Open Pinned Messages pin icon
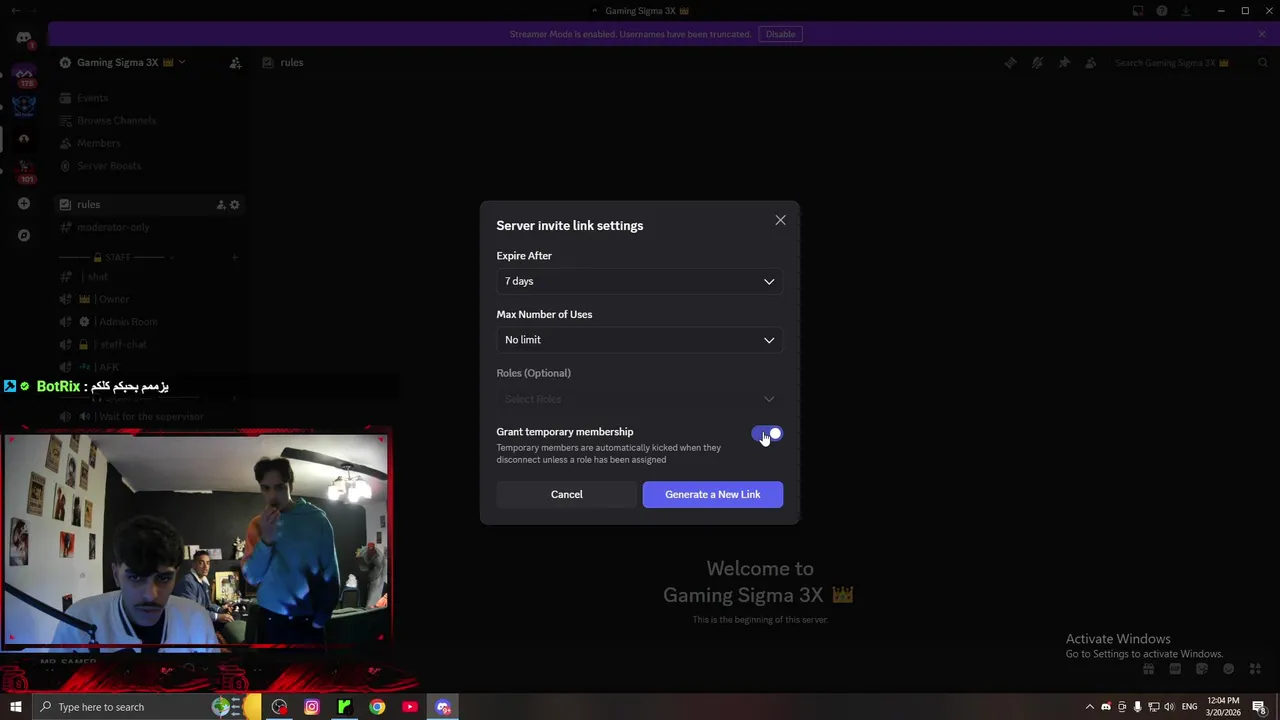The width and height of the screenshot is (1280, 720). click(x=1064, y=62)
